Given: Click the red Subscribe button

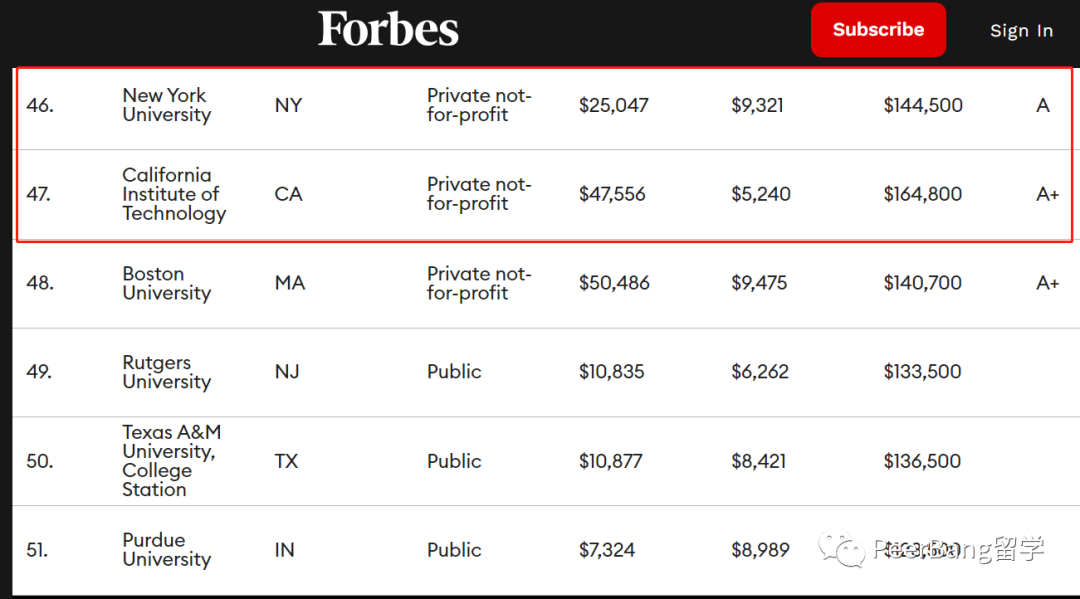Looking at the screenshot, I should 878,30.
